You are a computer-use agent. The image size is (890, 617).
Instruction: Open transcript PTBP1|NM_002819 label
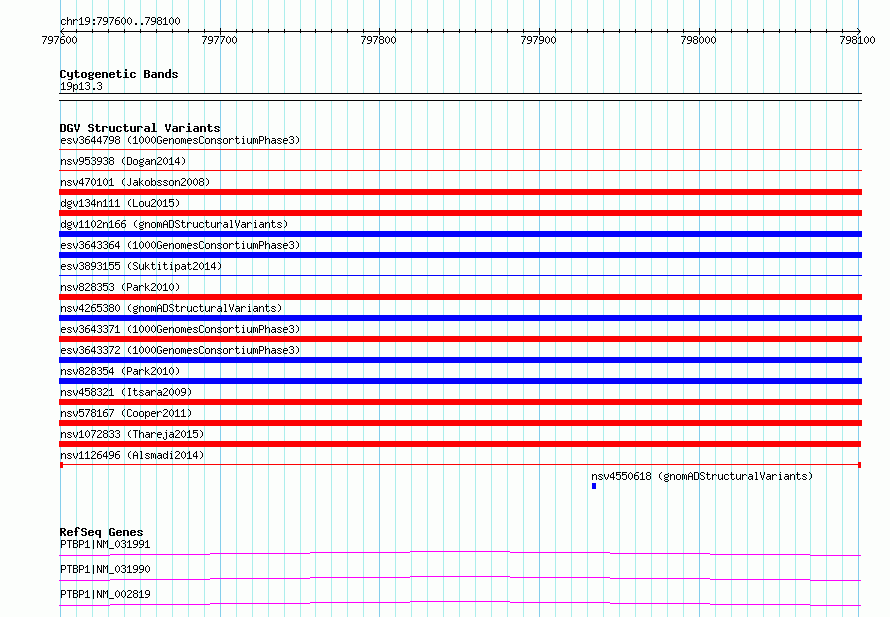pyautogui.click(x=105, y=594)
